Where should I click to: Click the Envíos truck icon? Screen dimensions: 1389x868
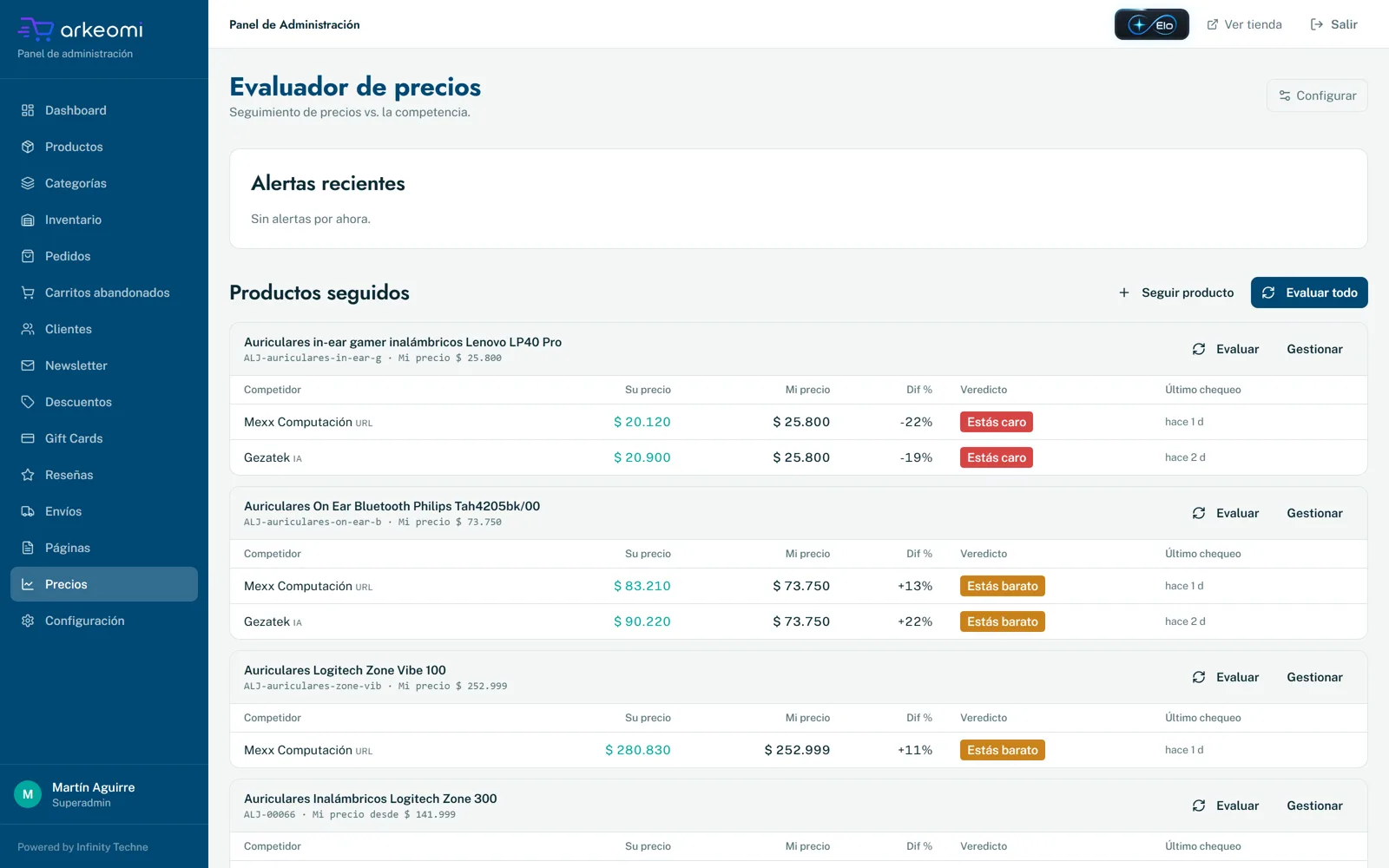(28, 511)
